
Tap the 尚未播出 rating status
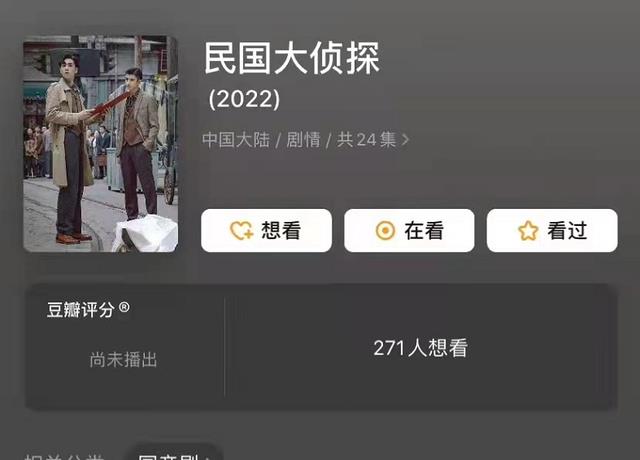click(124, 360)
